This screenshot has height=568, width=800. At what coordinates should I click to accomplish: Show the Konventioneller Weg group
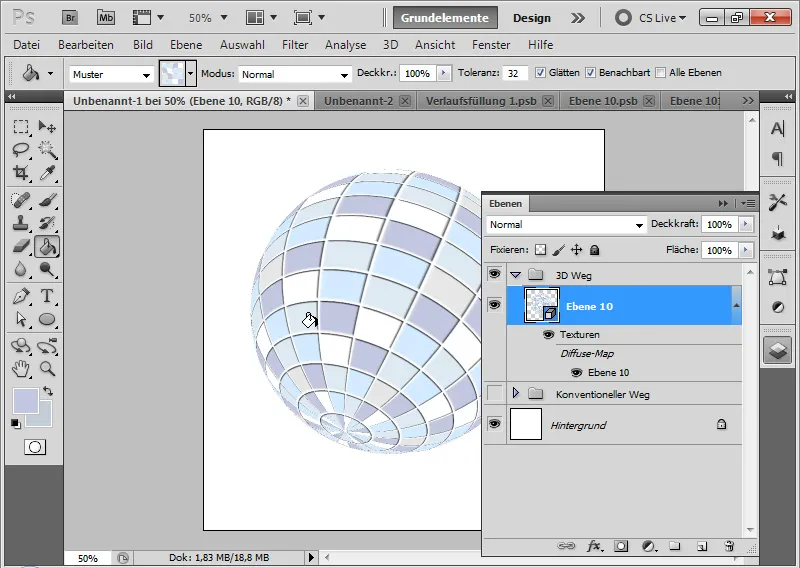click(494, 393)
